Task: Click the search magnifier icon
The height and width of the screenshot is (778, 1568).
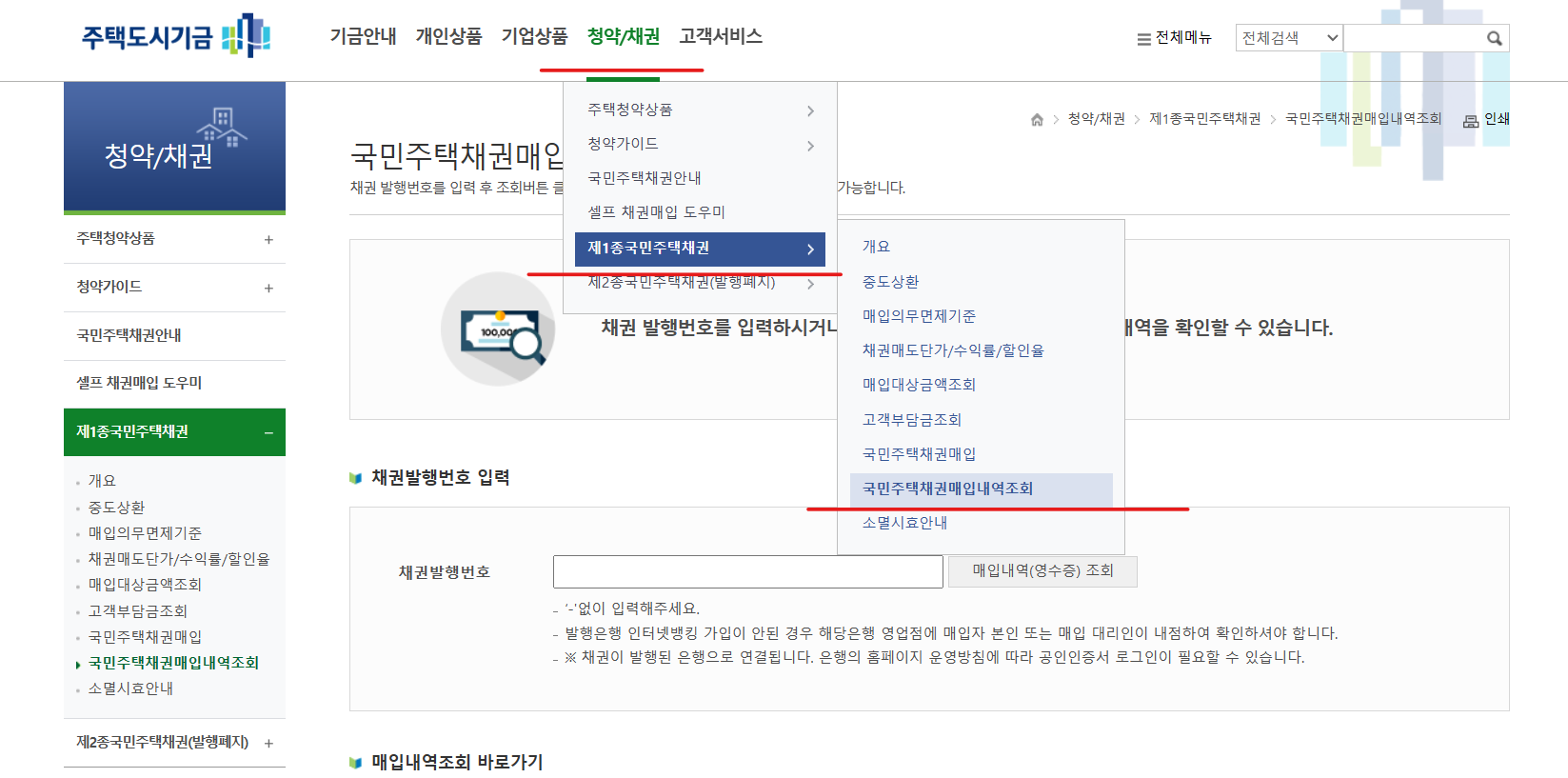Action: point(1495,38)
